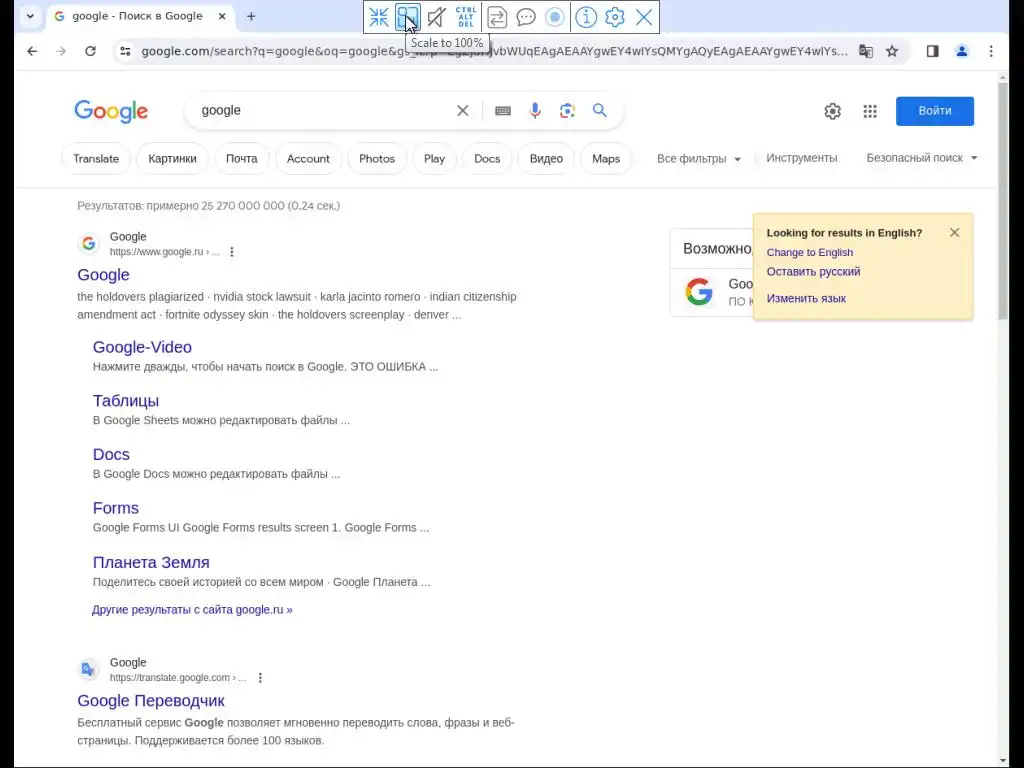This screenshot has height=768, width=1024.
Task: Open three-dot menu for translate.google.com result
Action: 260,678
